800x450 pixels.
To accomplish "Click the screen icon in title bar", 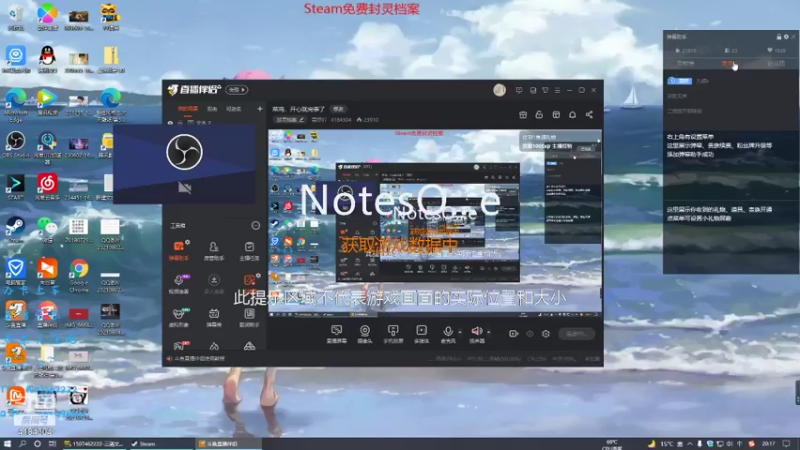I will point(519,90).
